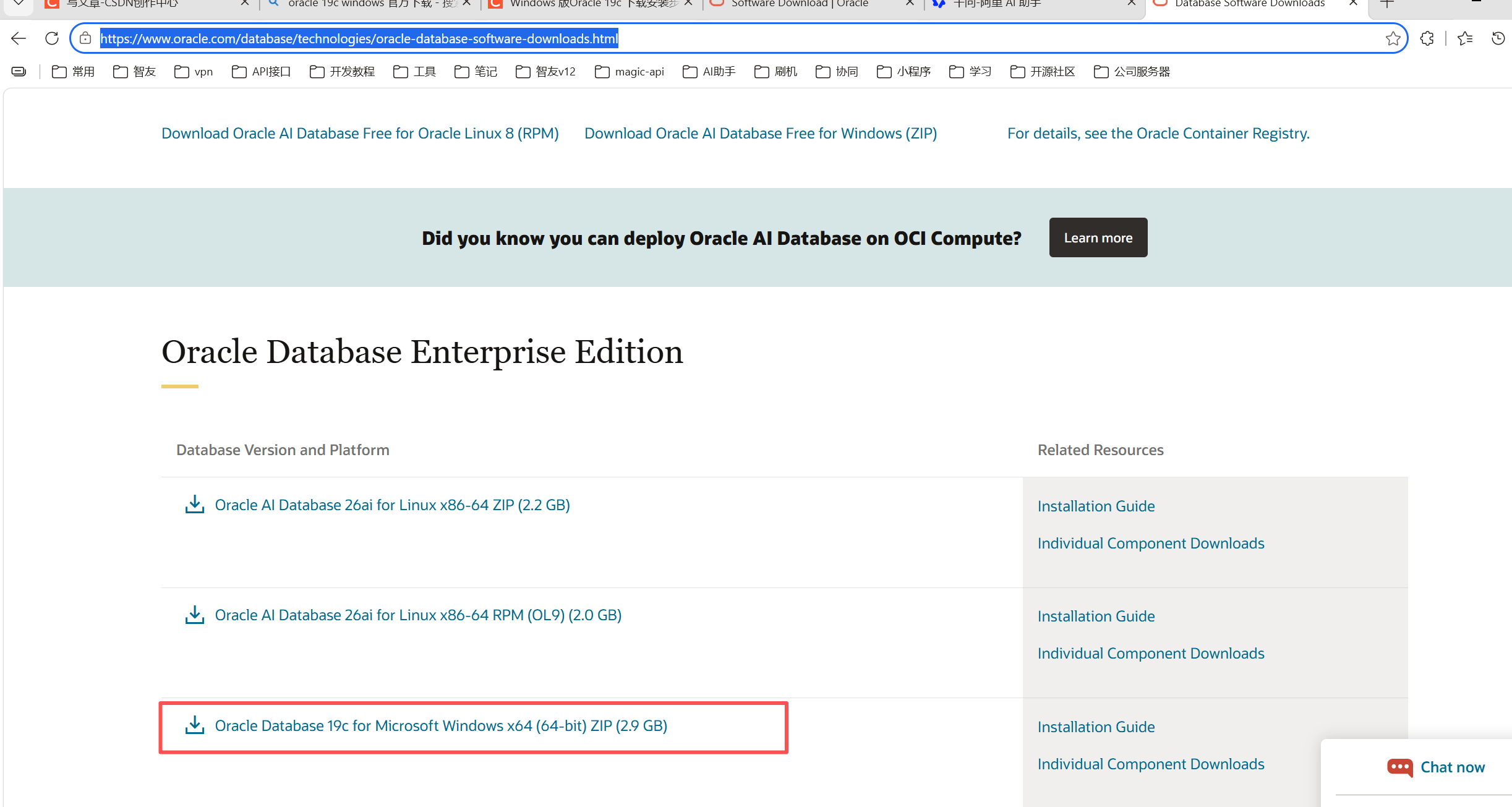Bookmark this page with the star icon
Image resolution: width=1512 pixels, height=807 pixels.
click(1393, 38)
